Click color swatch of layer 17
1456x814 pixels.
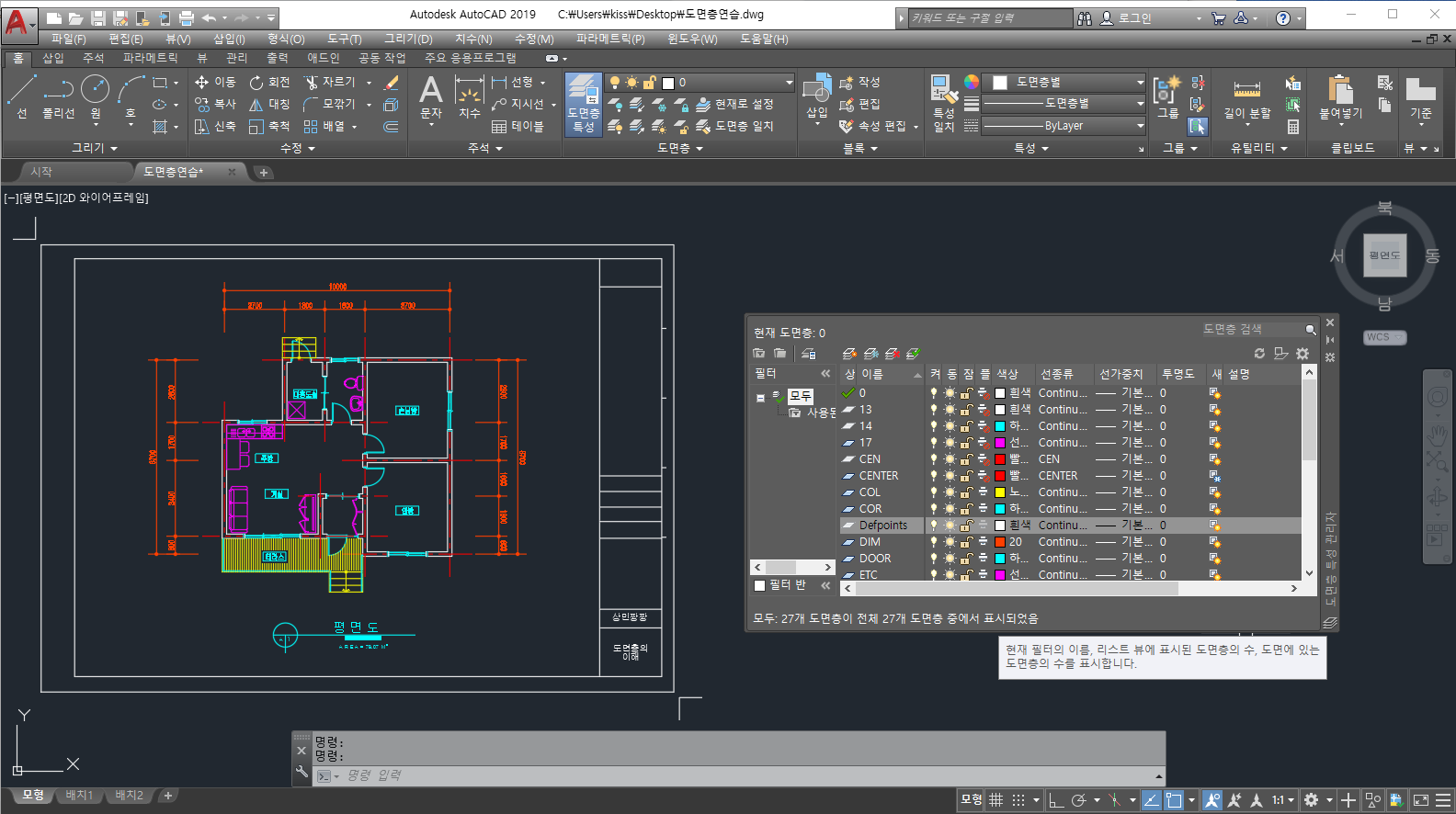[x=1000, y=443]
